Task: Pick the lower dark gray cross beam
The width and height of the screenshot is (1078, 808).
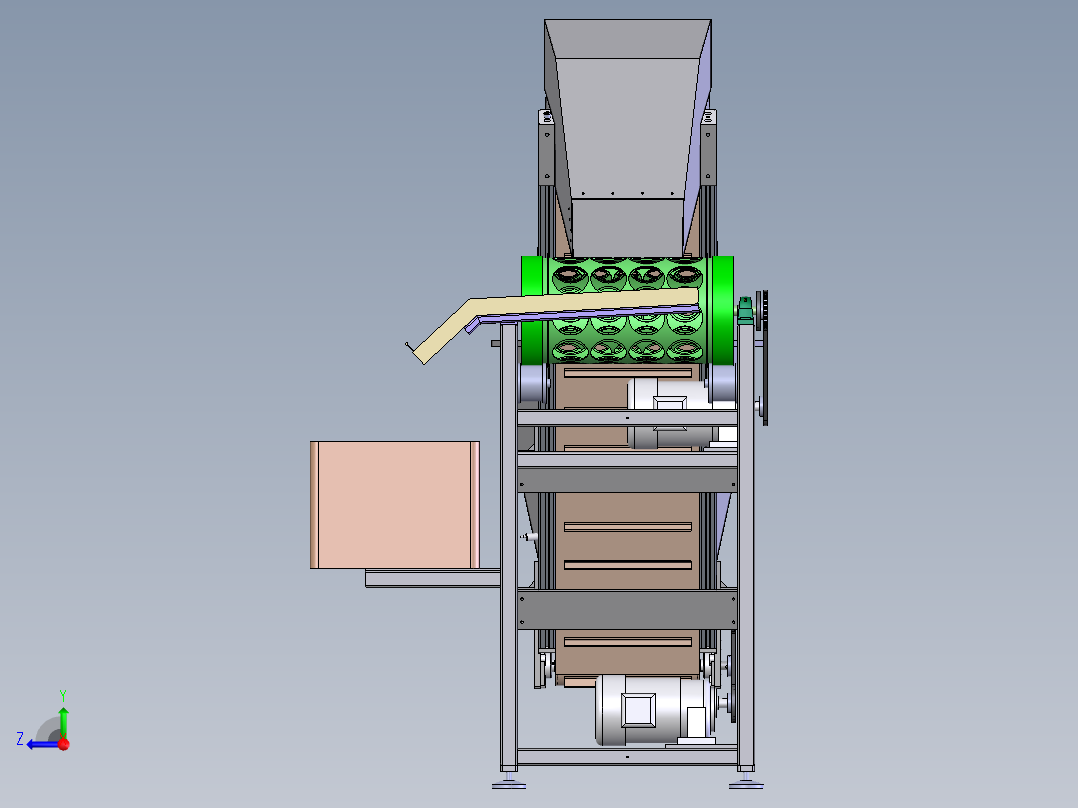Action: (x=627, y=609)
